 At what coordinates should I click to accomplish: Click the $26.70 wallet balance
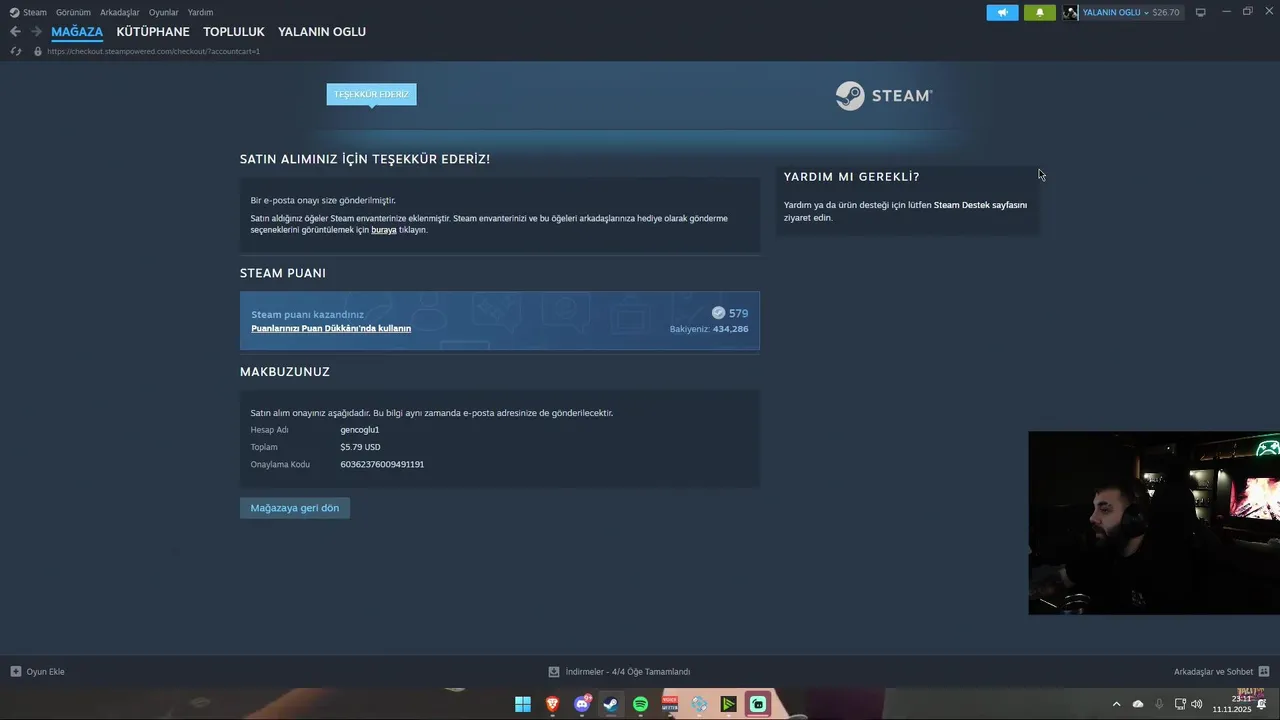1166,12
